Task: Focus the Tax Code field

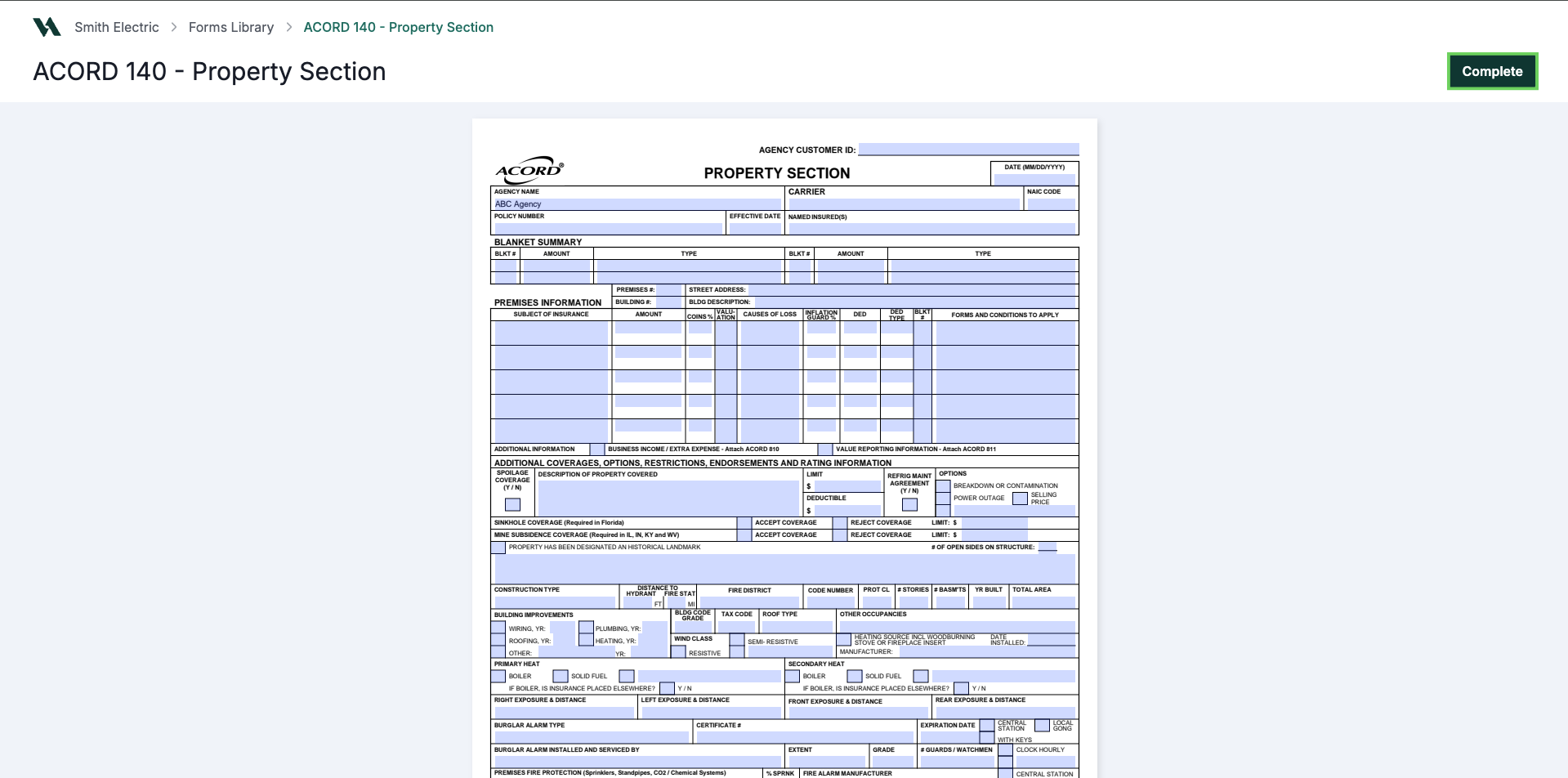Action: tap(736, 627)
